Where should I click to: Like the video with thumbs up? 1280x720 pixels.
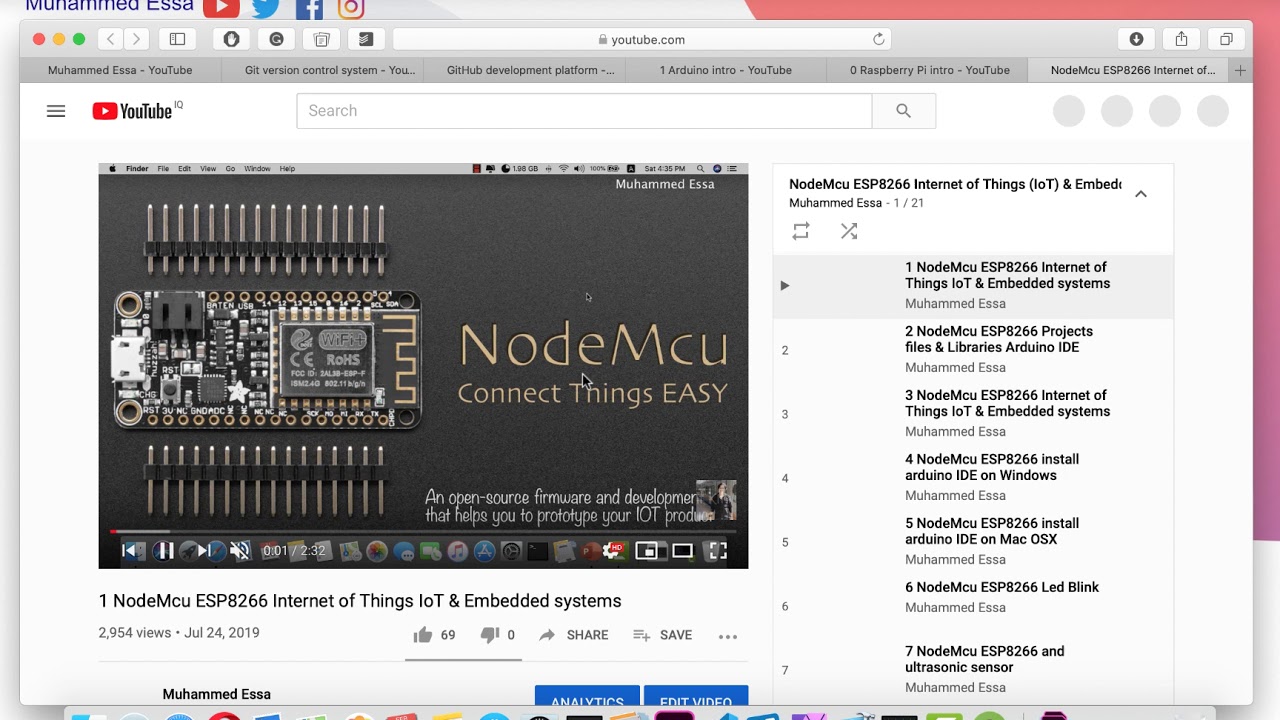(422, 635)
